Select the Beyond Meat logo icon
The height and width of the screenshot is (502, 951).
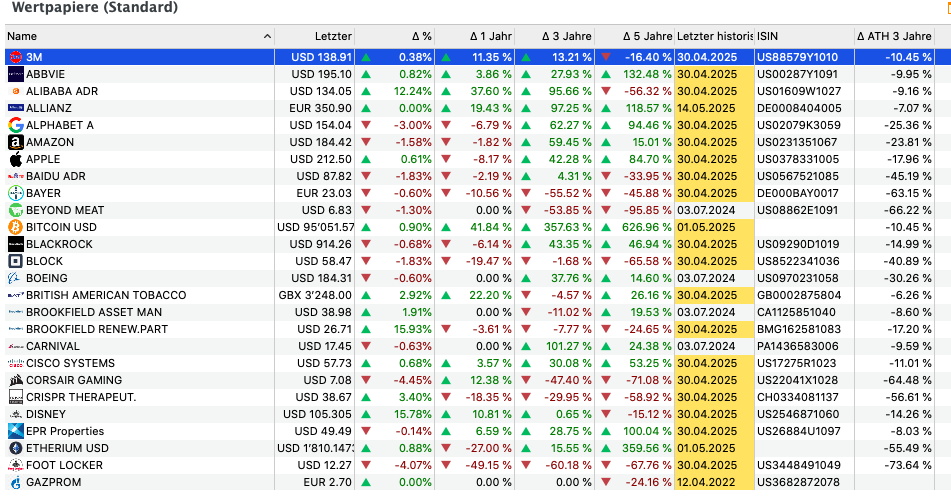(15, 210)
